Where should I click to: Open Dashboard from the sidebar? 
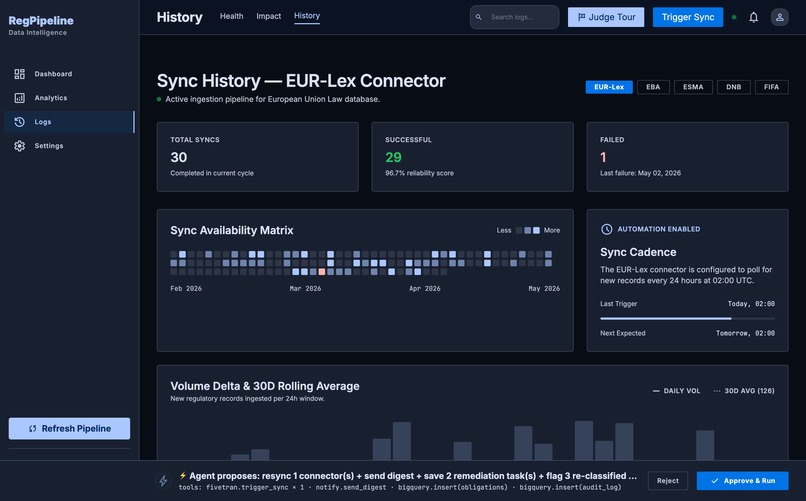pyautogui.click(x=69, y=74)
